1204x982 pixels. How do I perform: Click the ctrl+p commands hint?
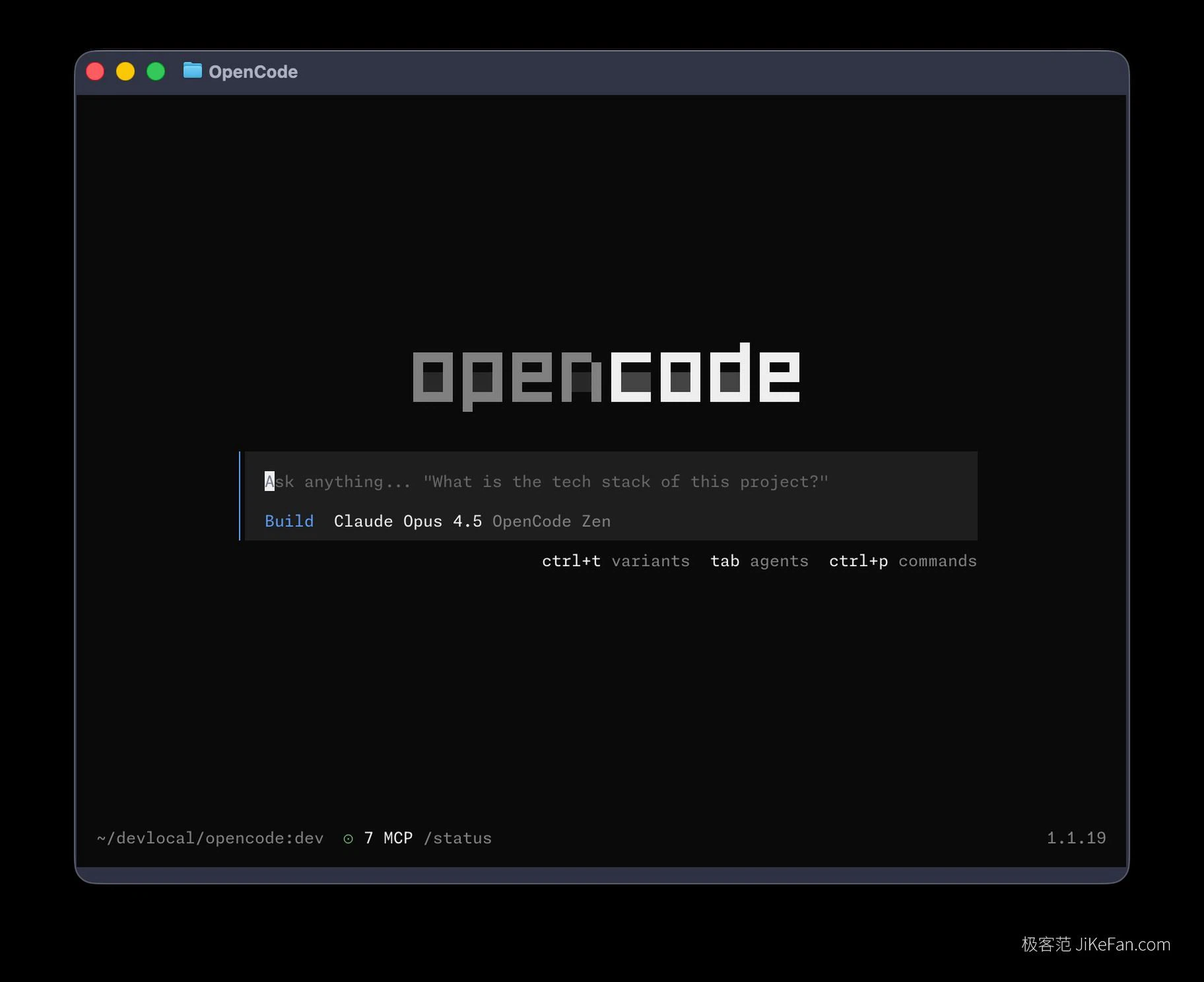click(x=902, y=561)
